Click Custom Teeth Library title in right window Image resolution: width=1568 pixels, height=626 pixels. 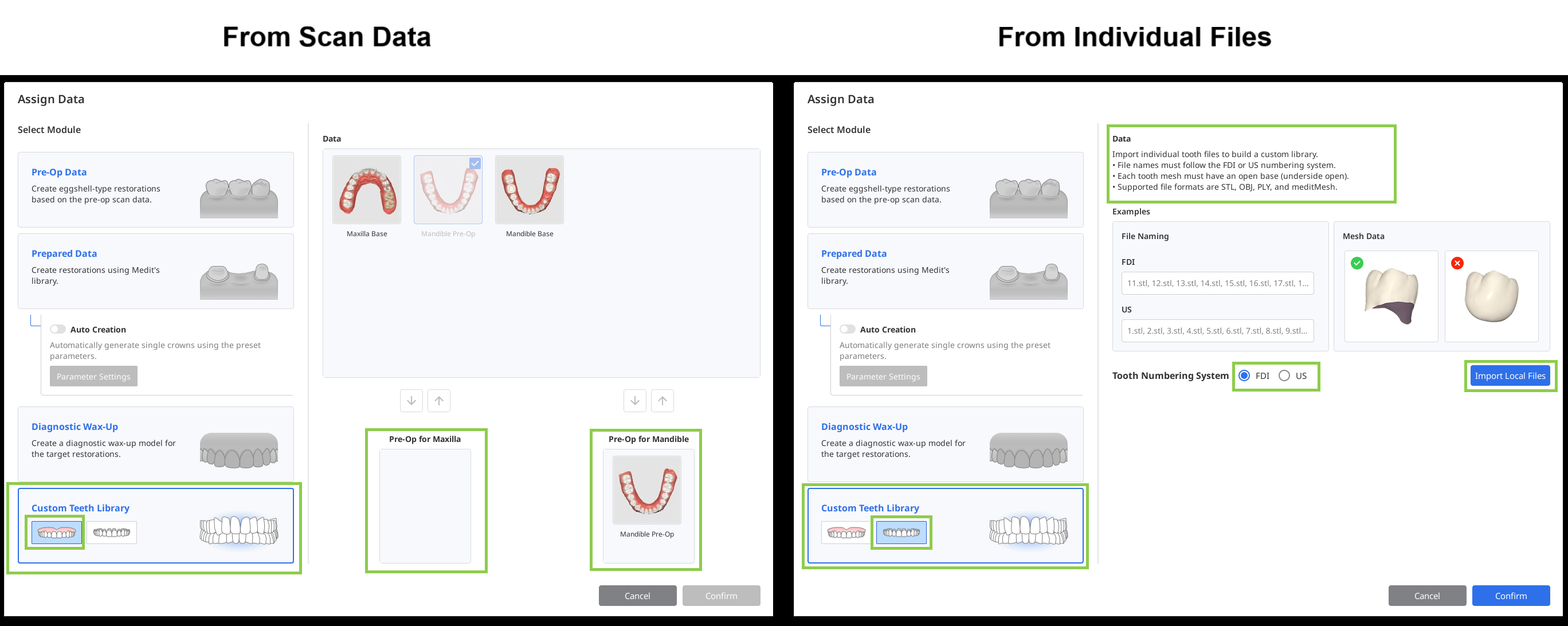[x=870, y=508]
